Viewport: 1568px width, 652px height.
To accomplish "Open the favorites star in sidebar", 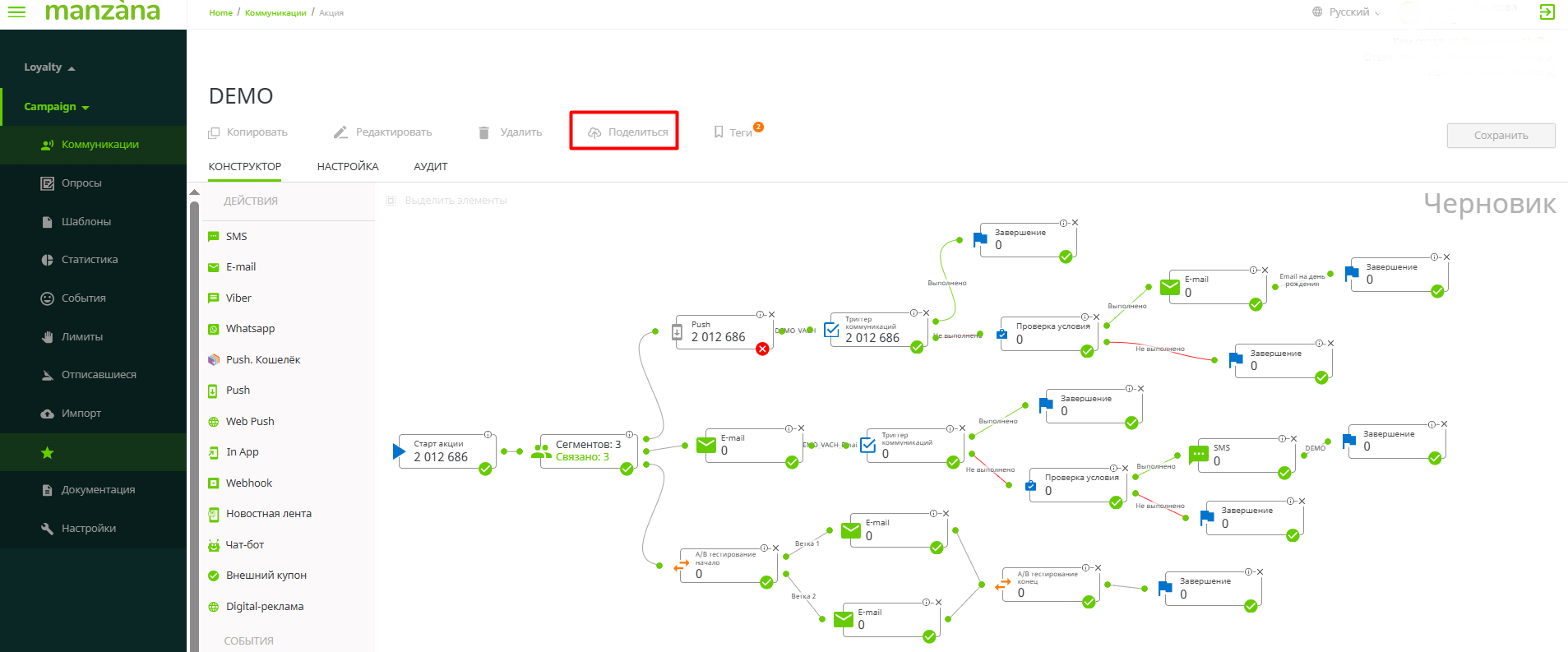I will click(48, 452).
